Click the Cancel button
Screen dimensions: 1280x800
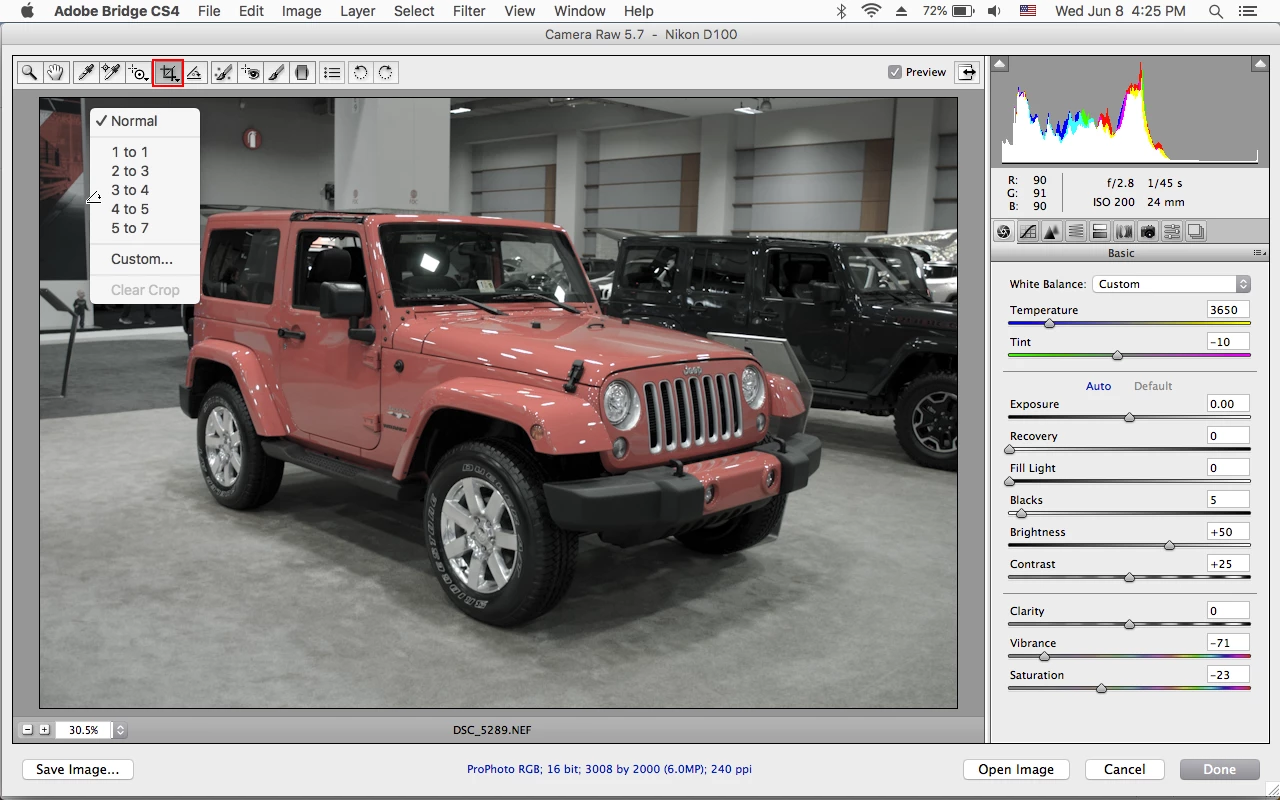(x=1124, y=769)
